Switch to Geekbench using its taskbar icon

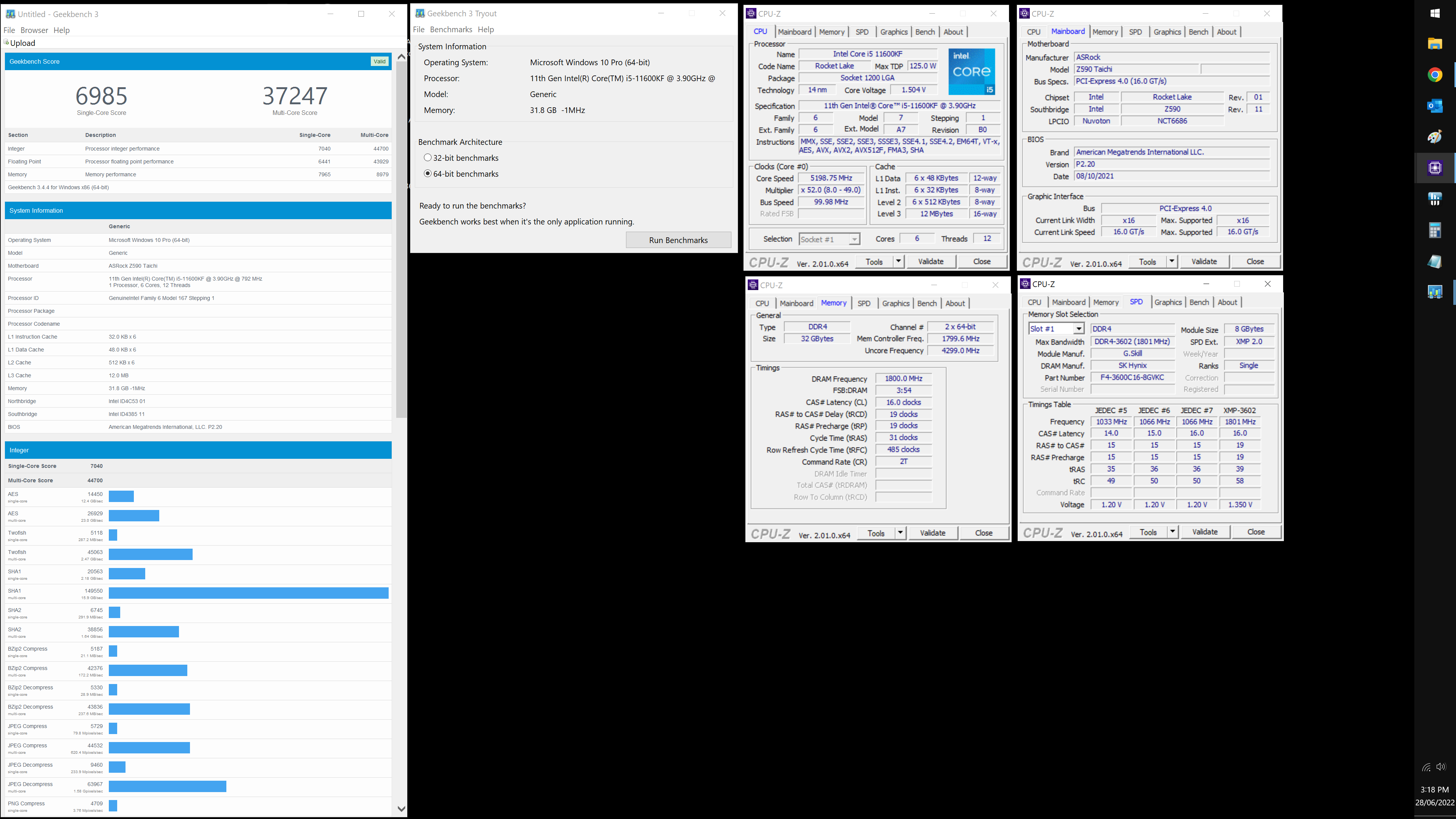tap(1434, 292)
